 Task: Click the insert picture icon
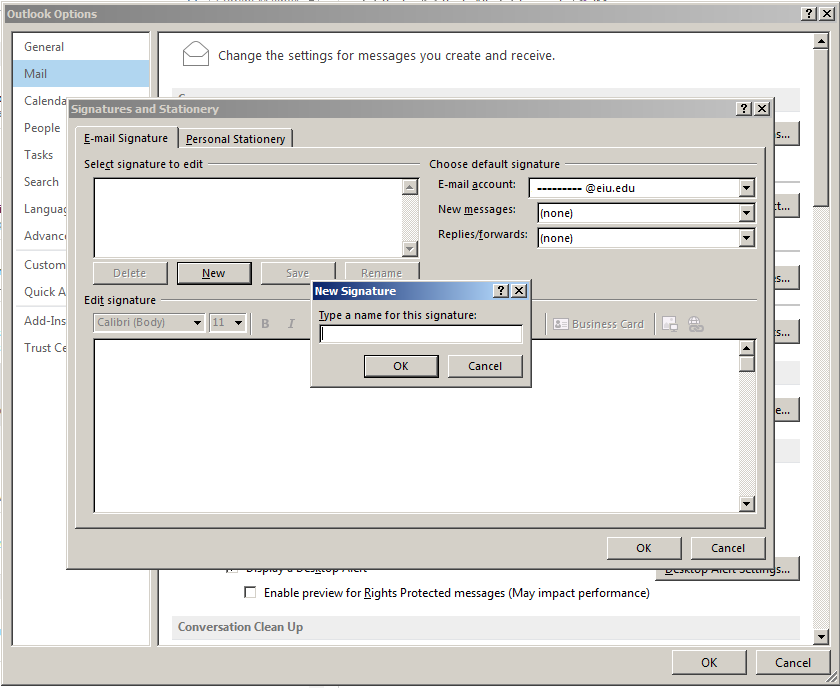(670, 324)
